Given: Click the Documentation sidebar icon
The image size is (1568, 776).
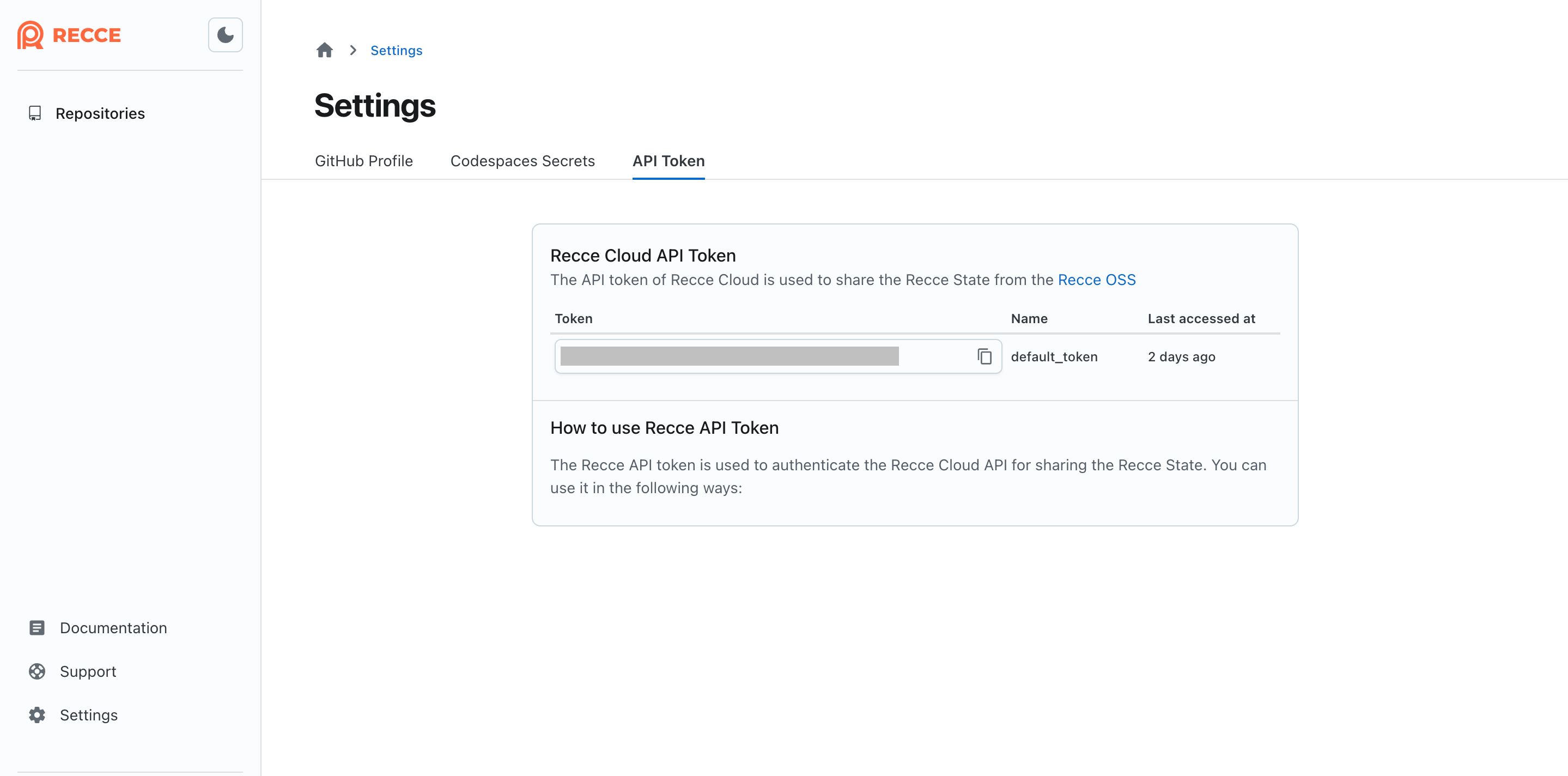Looking at the screenshot, I should [x=37, y=627].
